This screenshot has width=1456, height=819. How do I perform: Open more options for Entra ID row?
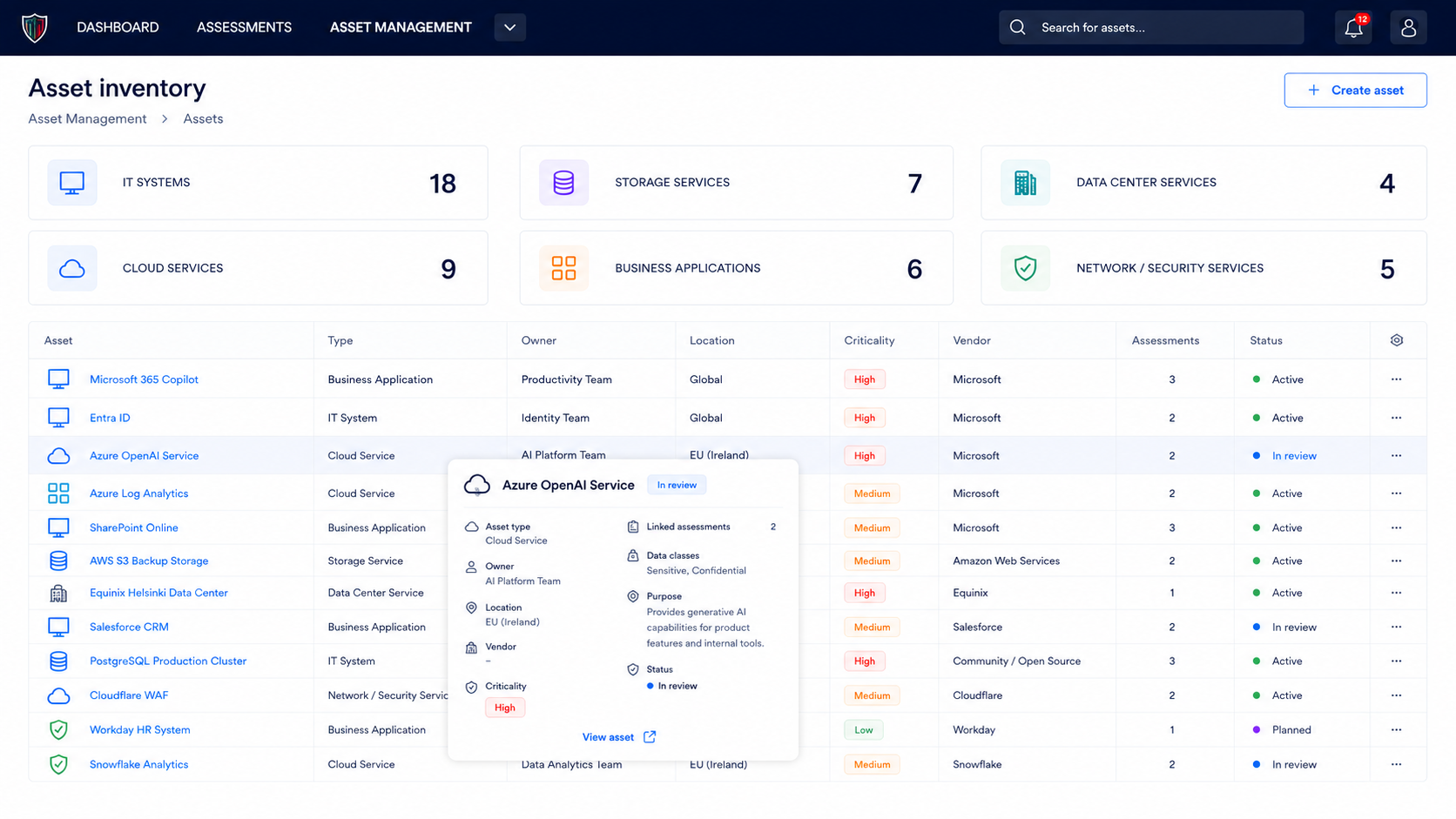1396,418
